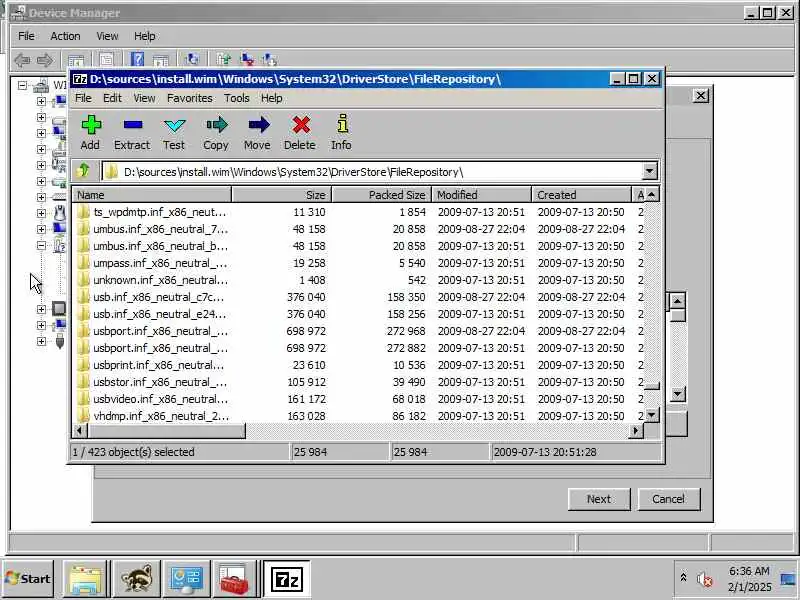Click Cancel button in wizard dialog
800x600 pixels.
tap(669, 499)
